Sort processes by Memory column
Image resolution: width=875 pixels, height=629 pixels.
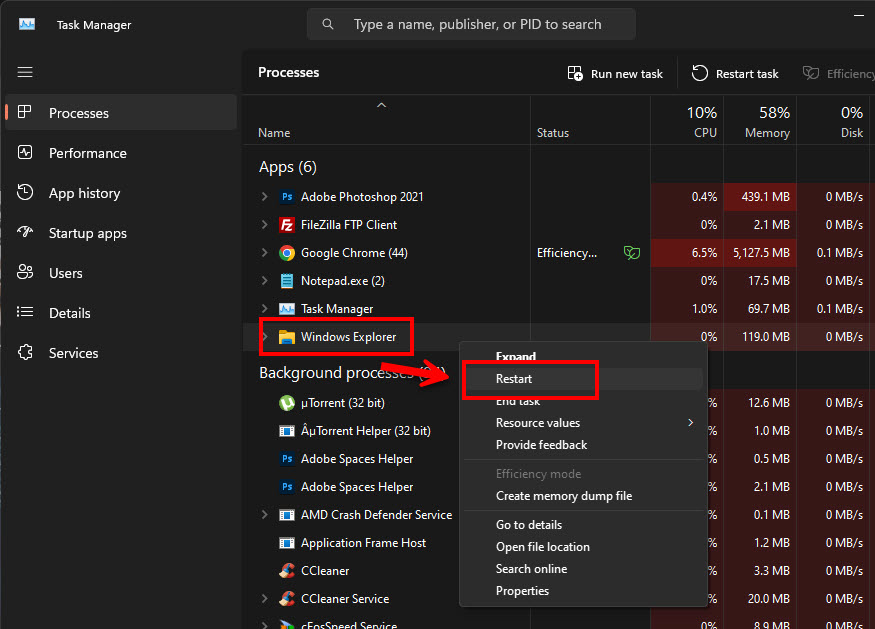click(760, 122)
